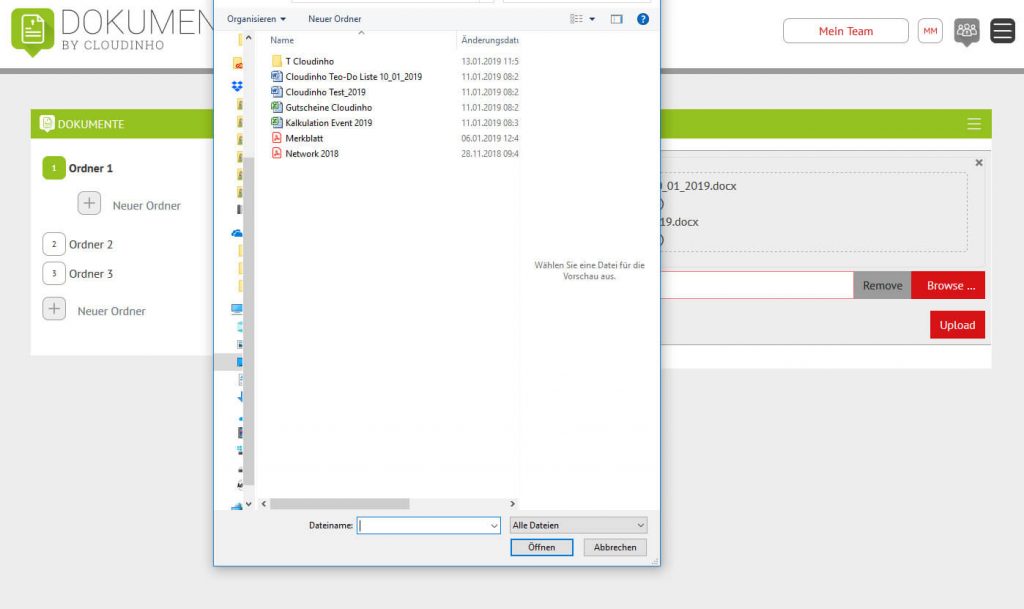Open the Organisieren dropdown menu
Screen dimensions: 1024x609
coord(257,19)
